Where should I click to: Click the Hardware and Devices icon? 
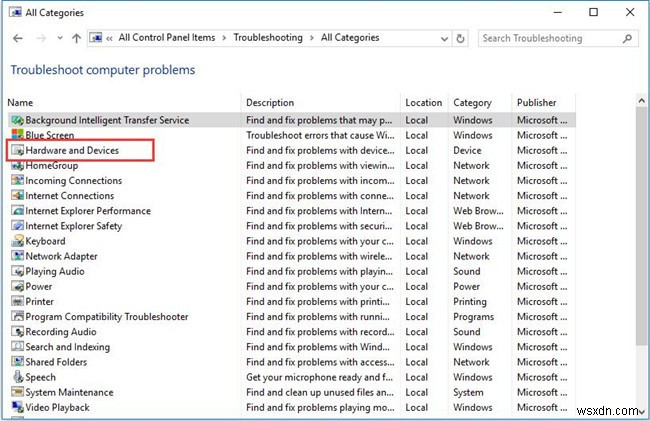click(x=17, y=150)
